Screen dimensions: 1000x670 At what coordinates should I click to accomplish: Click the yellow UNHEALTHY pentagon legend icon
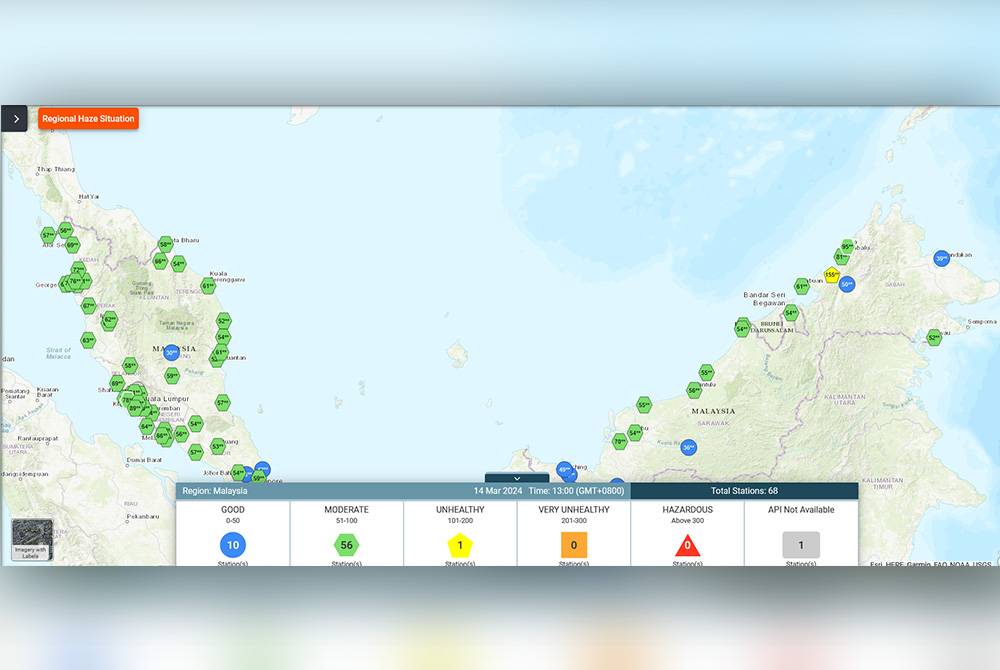pyautogui.click(x=459, y=545)
